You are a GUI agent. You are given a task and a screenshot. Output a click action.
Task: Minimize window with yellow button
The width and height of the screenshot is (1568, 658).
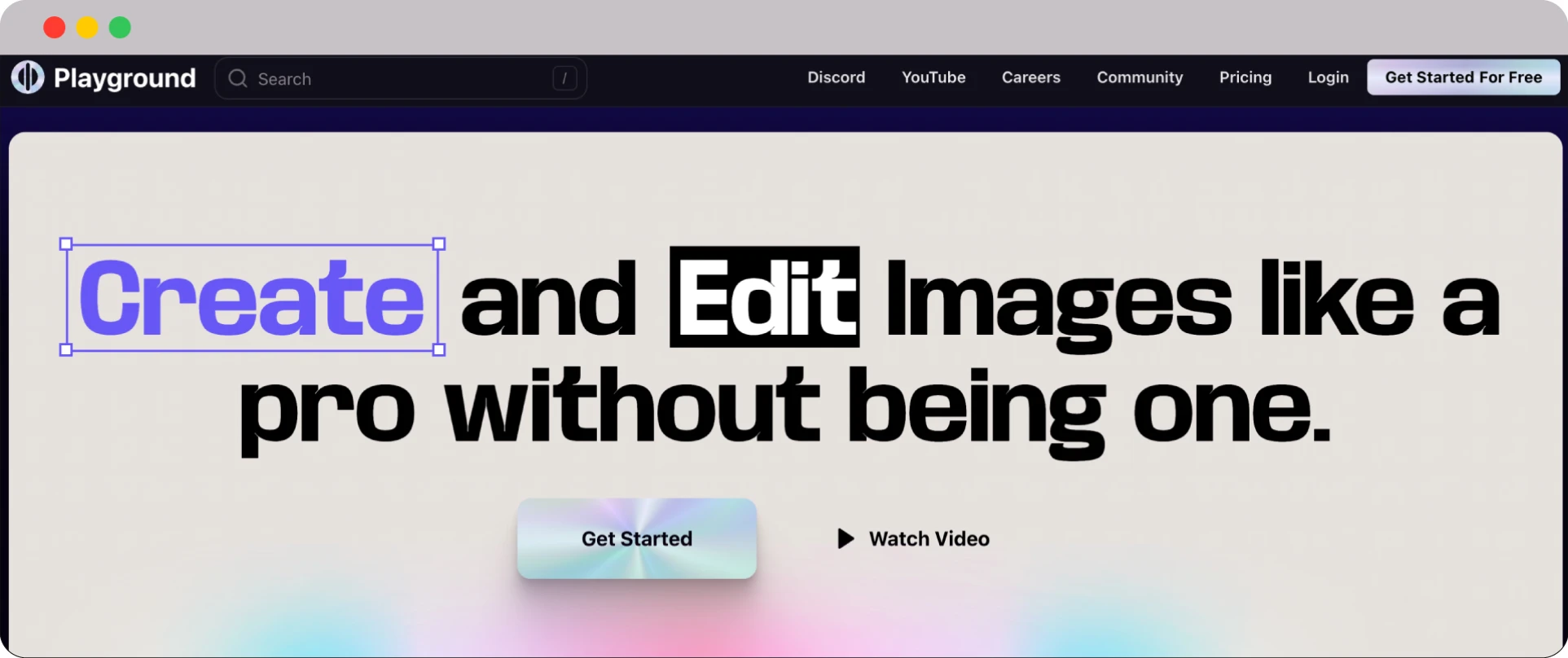tap(87, 28)
